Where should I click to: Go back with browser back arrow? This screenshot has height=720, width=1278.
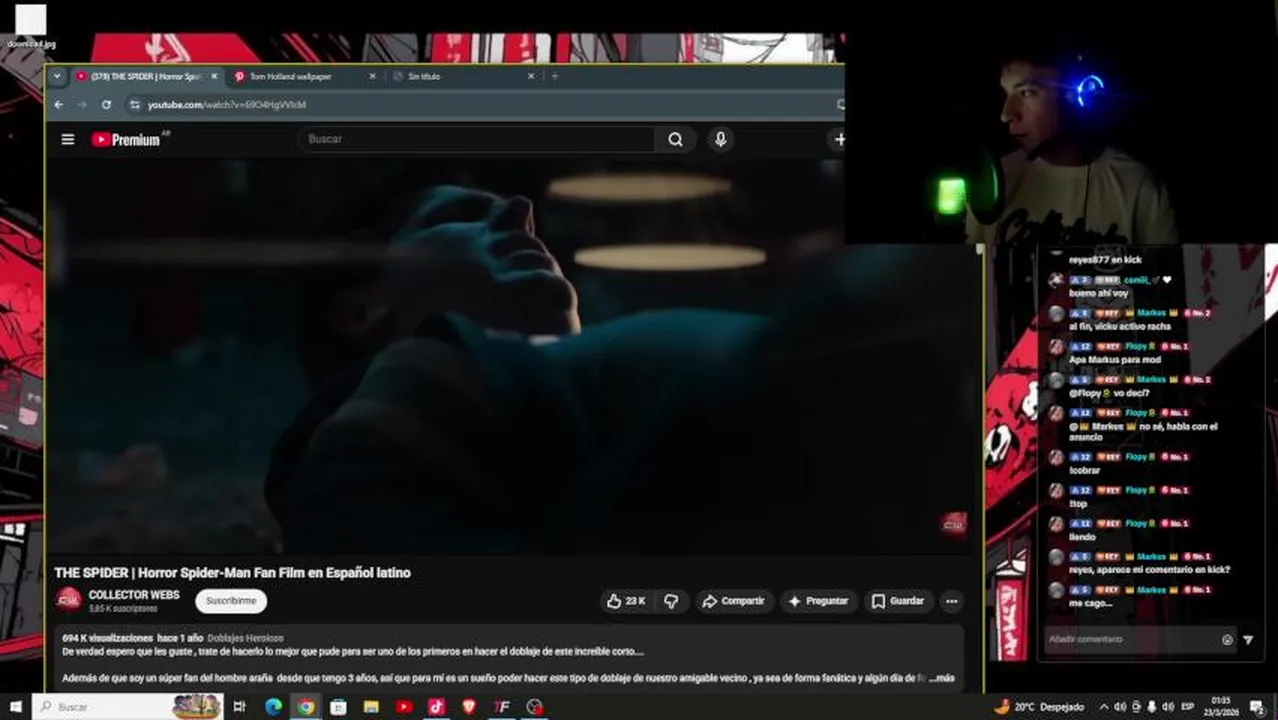[x=59, y=104]
